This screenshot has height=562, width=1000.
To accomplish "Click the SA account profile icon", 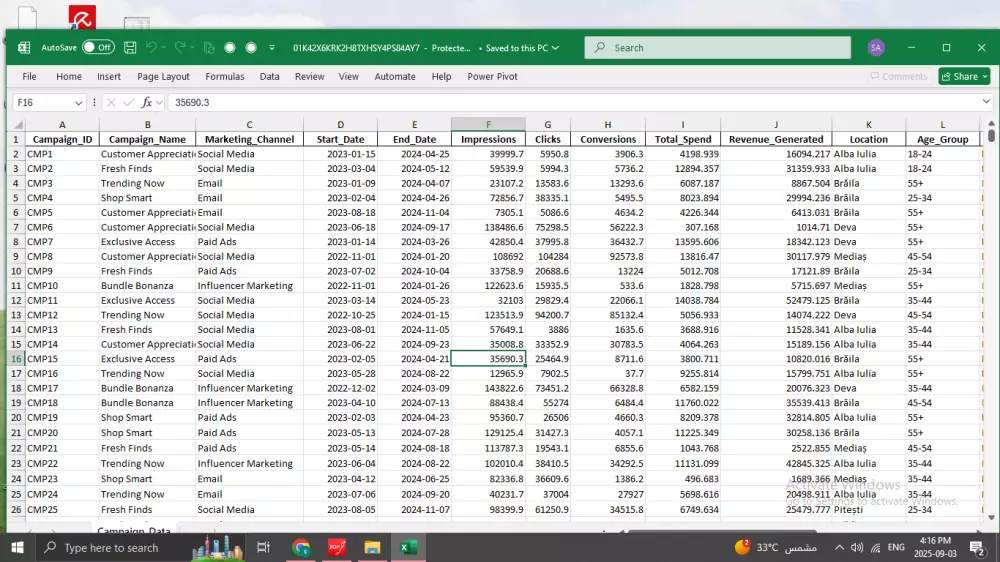I will (x=876, y=47).
